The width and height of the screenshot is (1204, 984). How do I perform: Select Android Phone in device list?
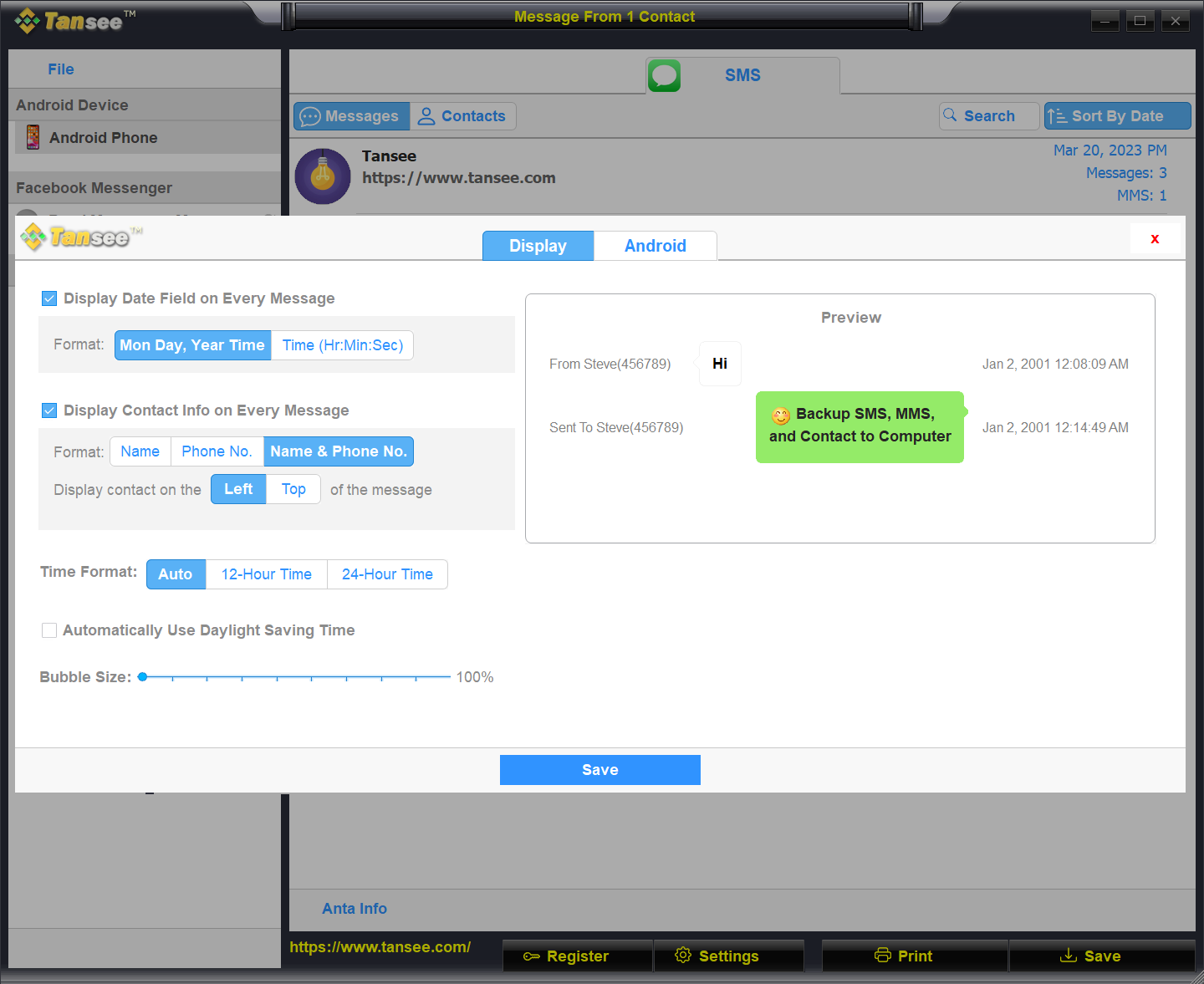pyautogui.click(x=148, y=137)
